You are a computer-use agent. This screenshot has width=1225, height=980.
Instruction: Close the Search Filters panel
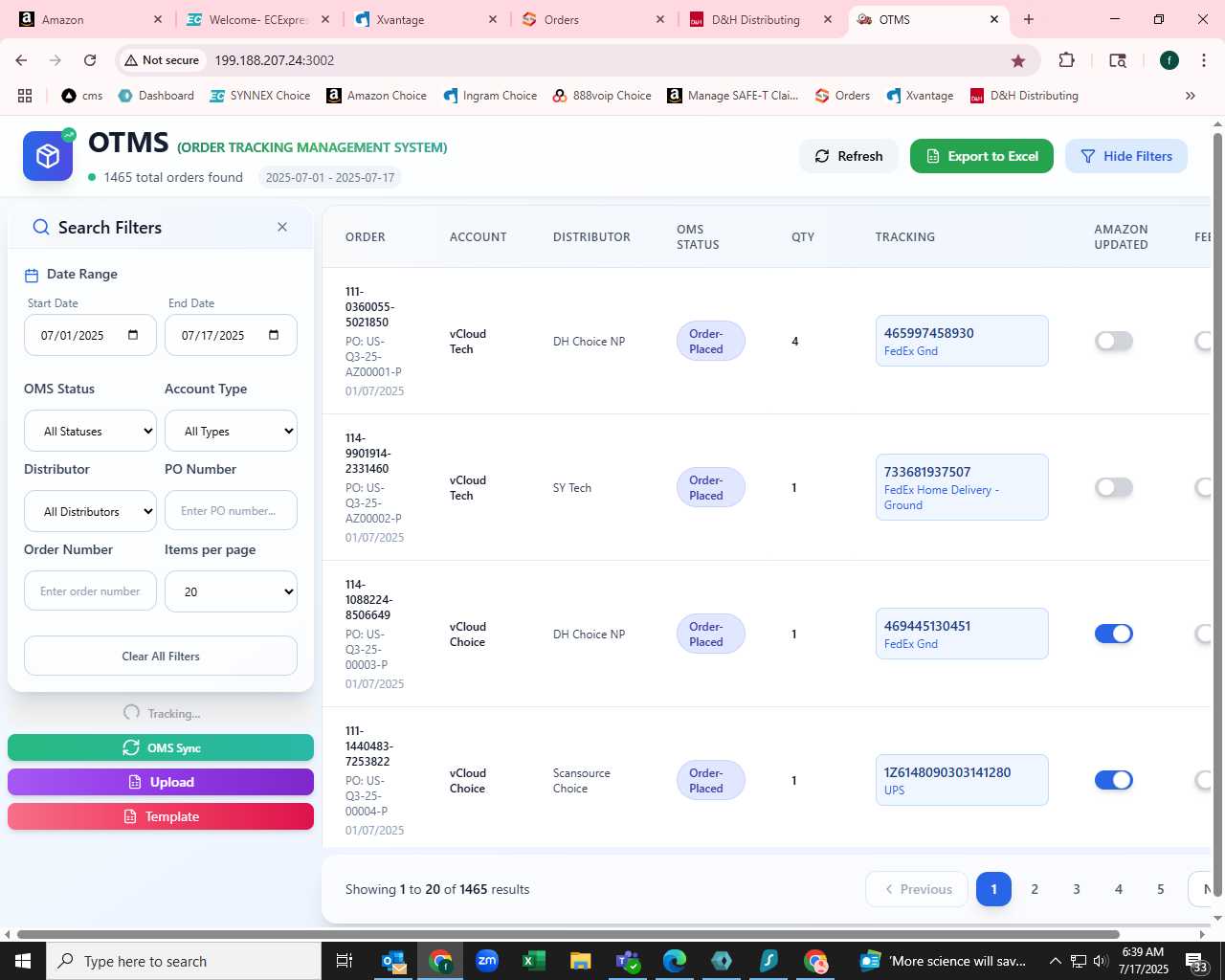click(x=282, y=227)
